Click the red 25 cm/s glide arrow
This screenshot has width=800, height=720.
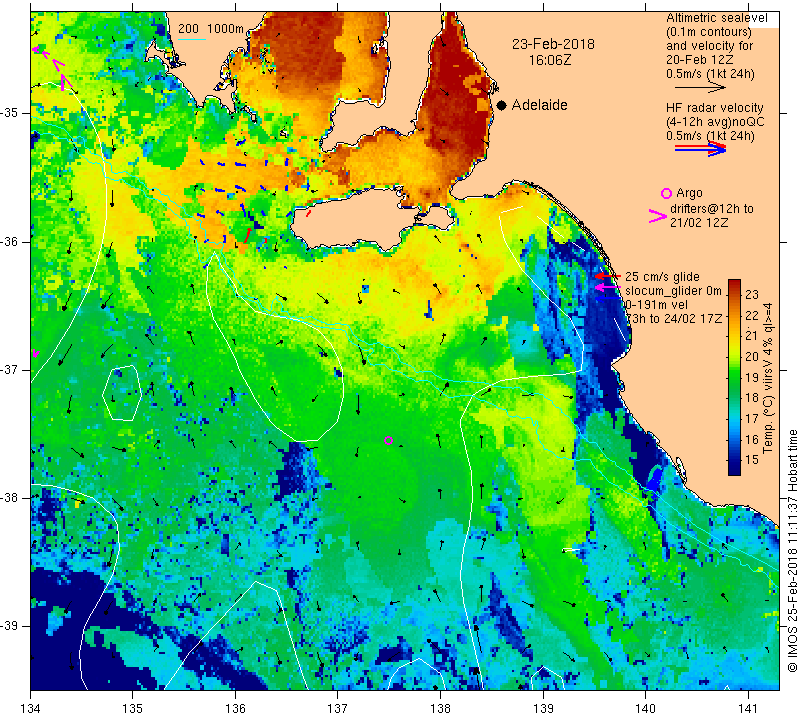point(608,276)
